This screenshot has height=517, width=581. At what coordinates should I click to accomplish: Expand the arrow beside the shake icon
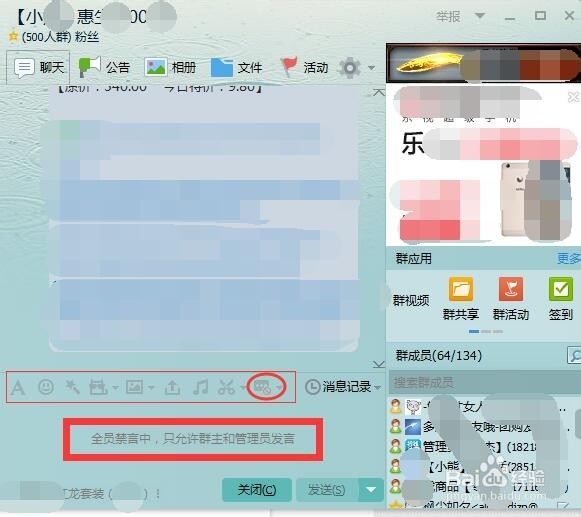tap(115, 388)
